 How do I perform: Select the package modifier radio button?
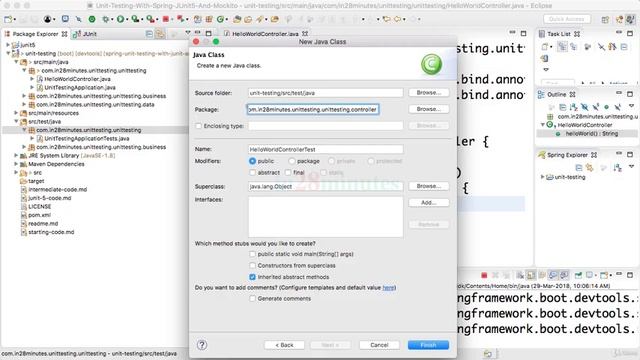pos(291,161)
